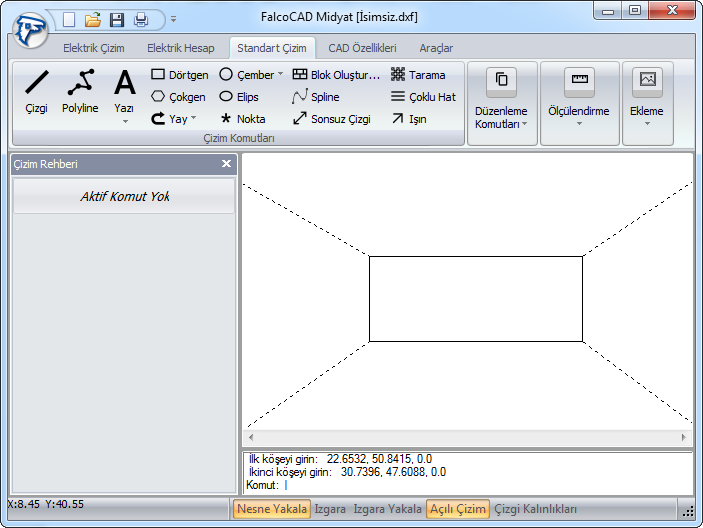Expand Ekleme dropdown arrow
Image resolution: width=703 pixels, height=528 pixels.
(x=647, y=124)
